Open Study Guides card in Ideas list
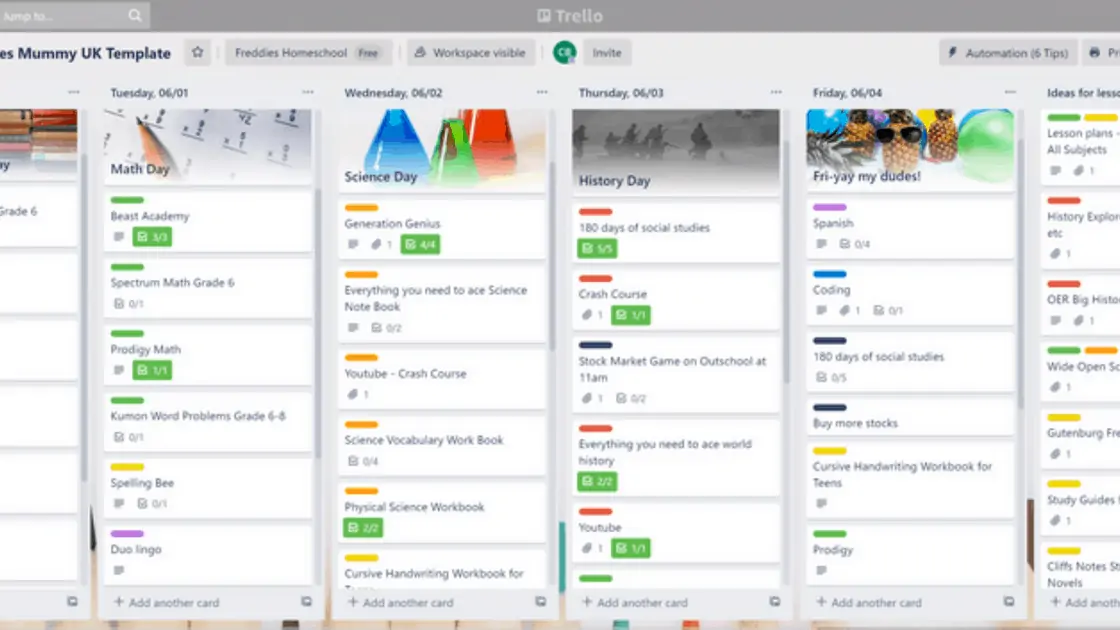The width and height of the screenshot is (1120, 630). (x=1081, y=504)
